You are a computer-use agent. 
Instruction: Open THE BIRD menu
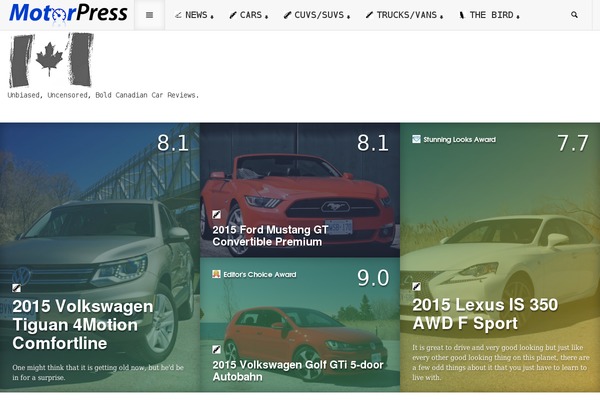pyautogui.click(x=489, y=15)
